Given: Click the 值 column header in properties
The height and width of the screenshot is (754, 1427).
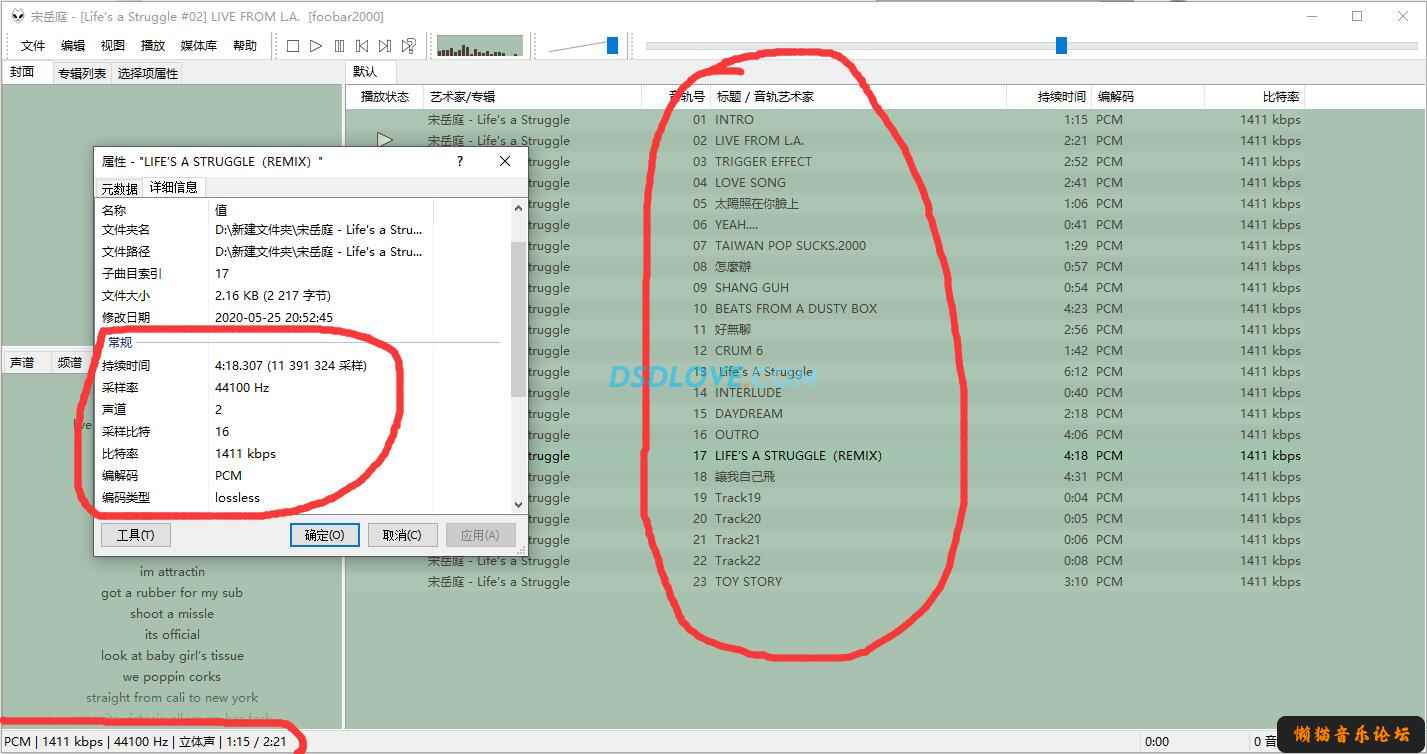Looking at the screenshot, I should (321, 210).
